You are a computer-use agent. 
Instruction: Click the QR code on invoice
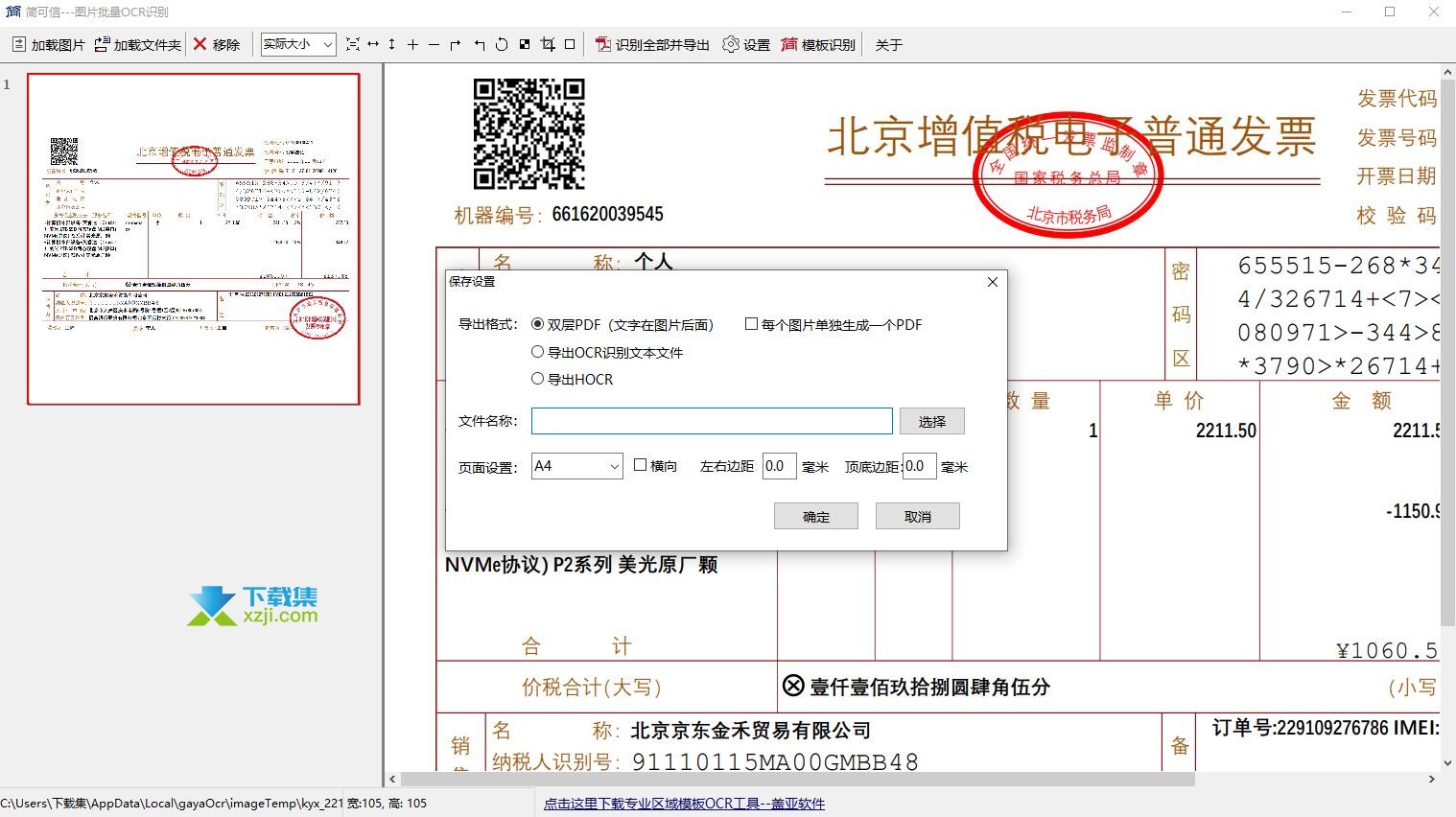(528, 134)
